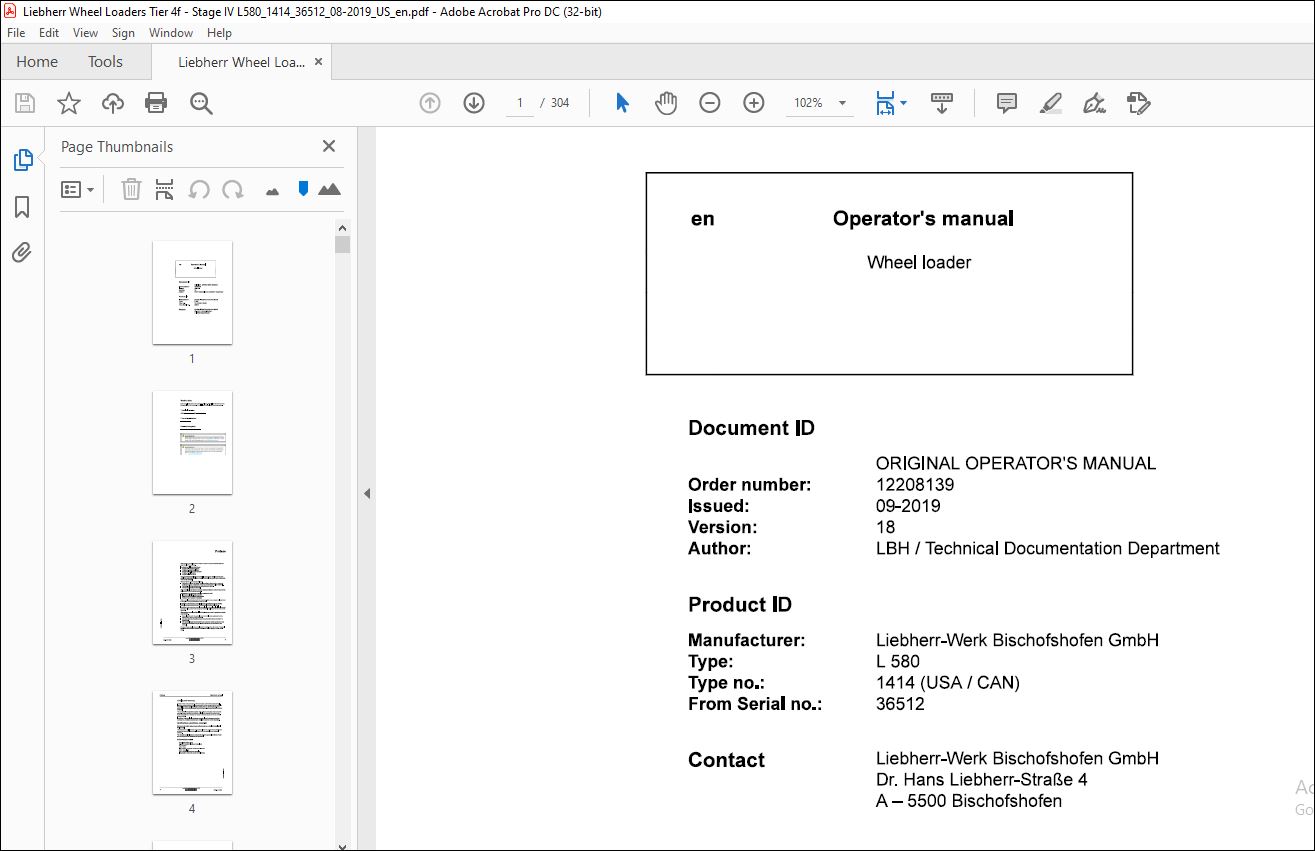Go to previous page arrow

click(x=430, y=103)
